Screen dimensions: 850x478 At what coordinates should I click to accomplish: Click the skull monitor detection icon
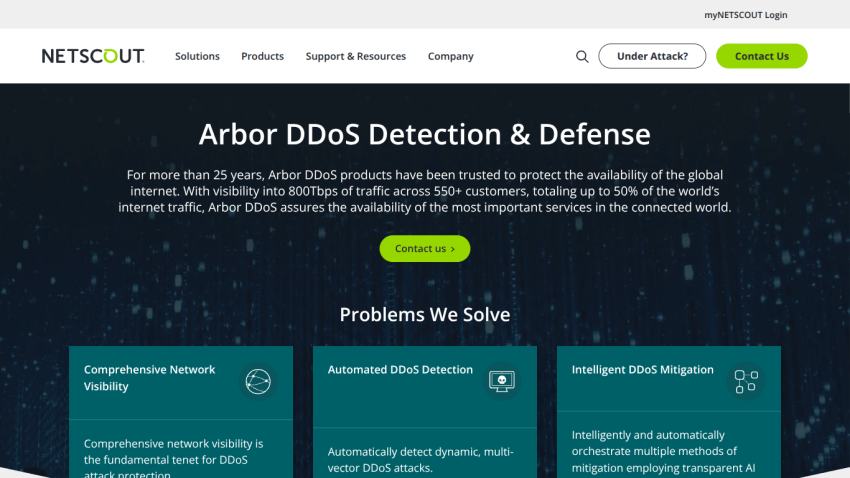tap(502, 382)
